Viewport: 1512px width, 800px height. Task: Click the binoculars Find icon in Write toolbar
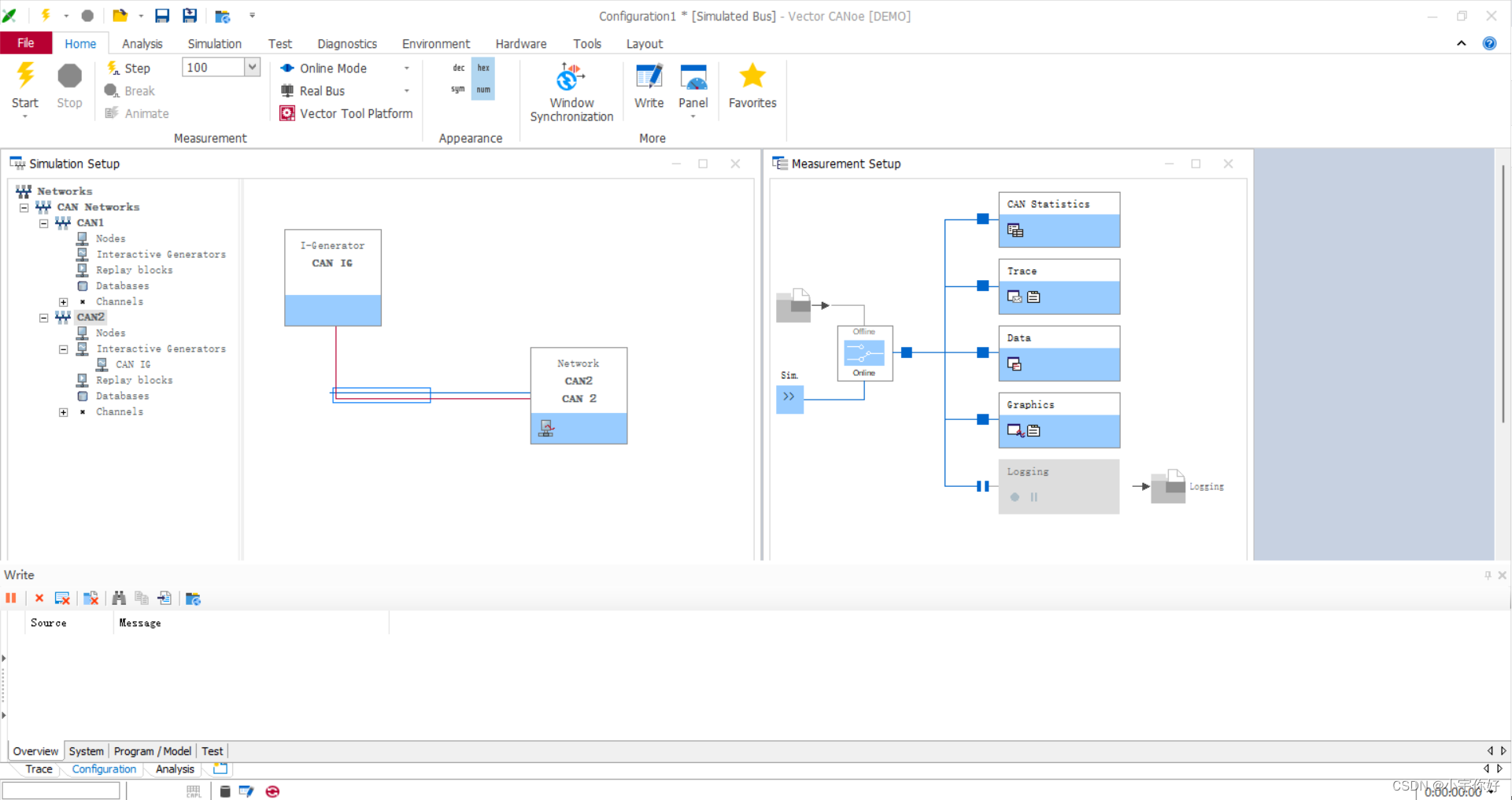119,599
